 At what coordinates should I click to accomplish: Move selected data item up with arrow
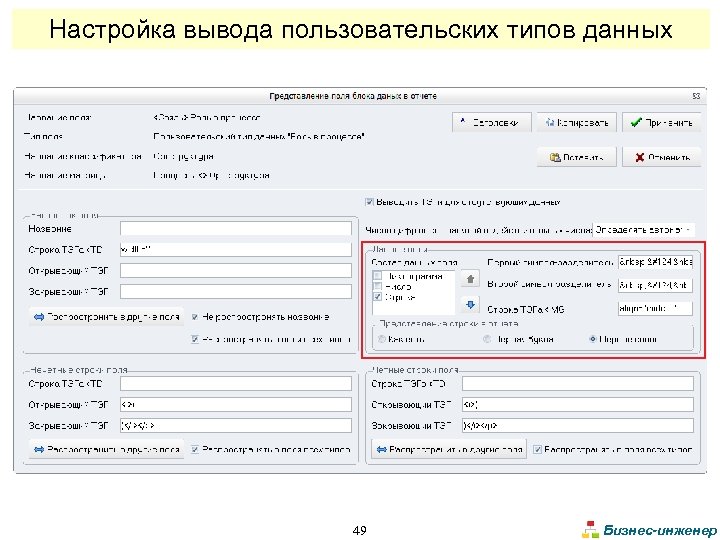[470, 279]
